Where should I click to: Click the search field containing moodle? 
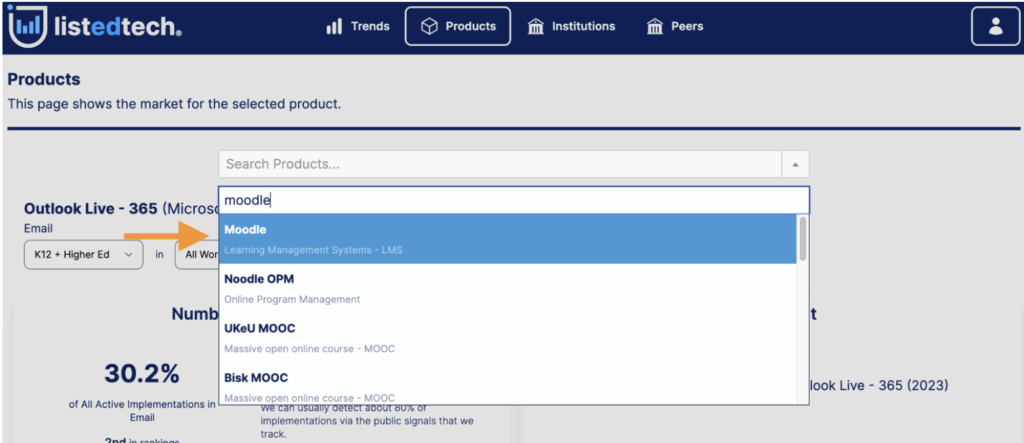(x=514, y=201)
